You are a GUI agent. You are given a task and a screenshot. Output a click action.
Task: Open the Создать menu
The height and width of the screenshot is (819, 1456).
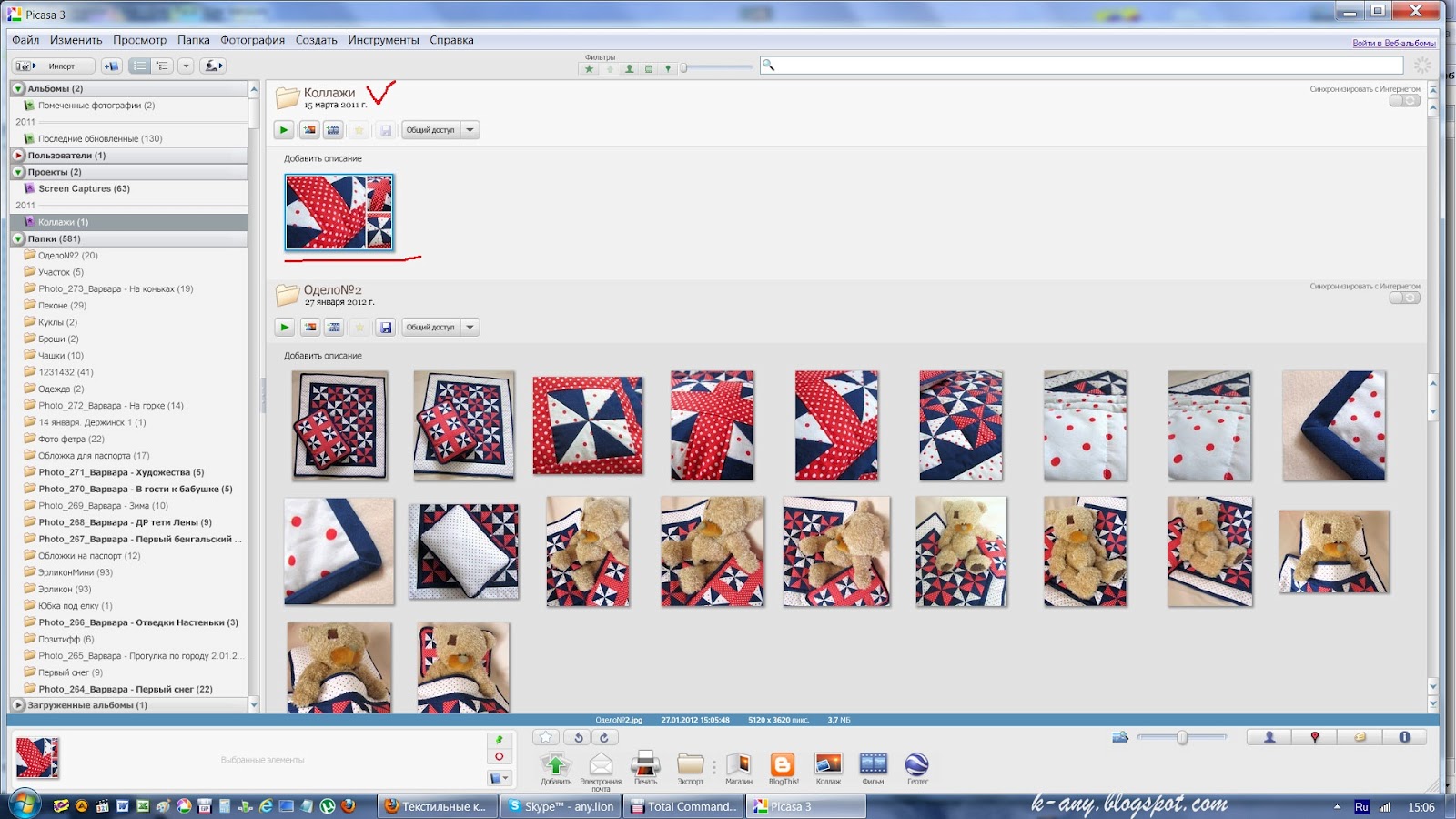pos(317,40)
